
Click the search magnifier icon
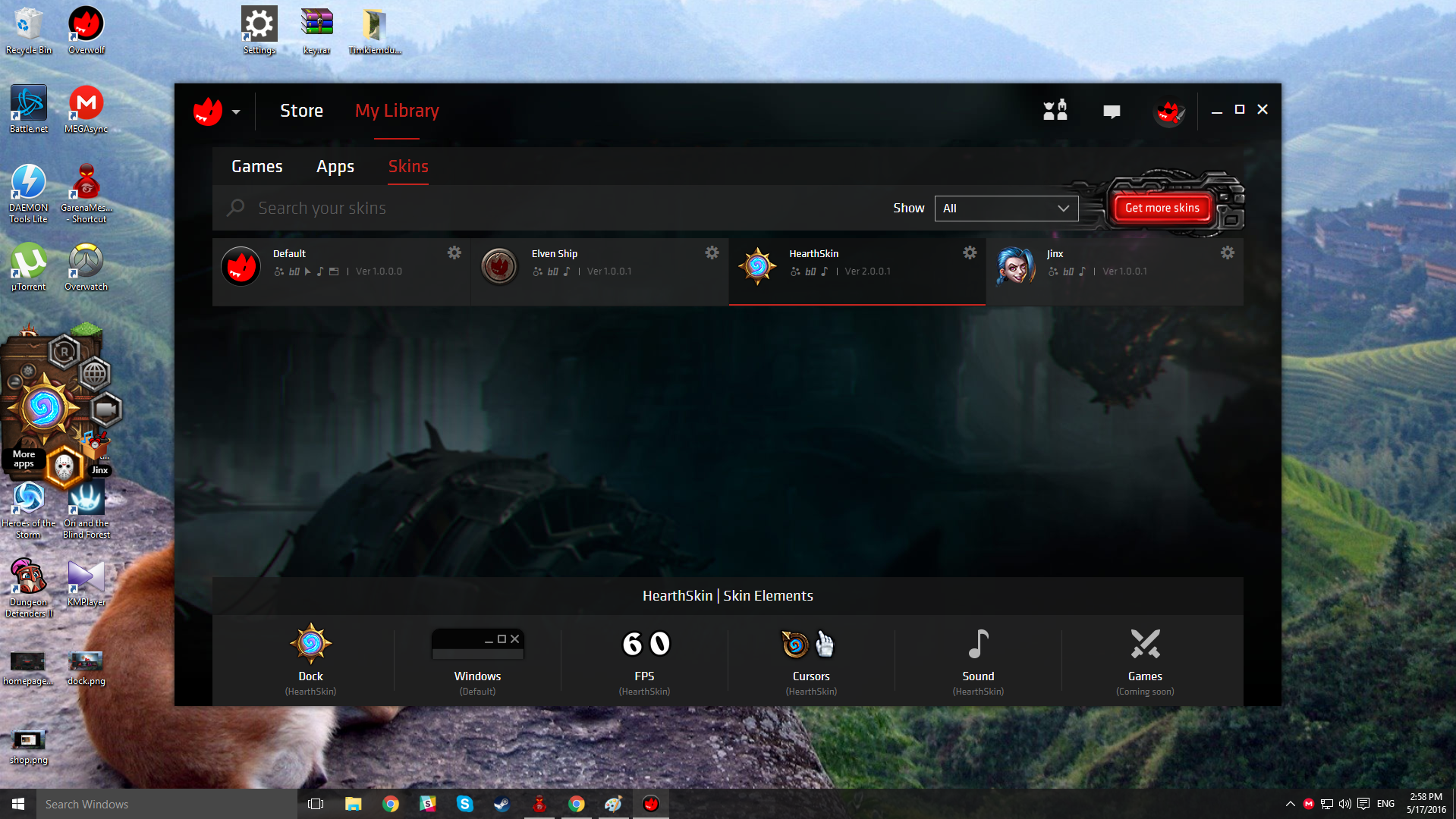click(x=235, y=207)
